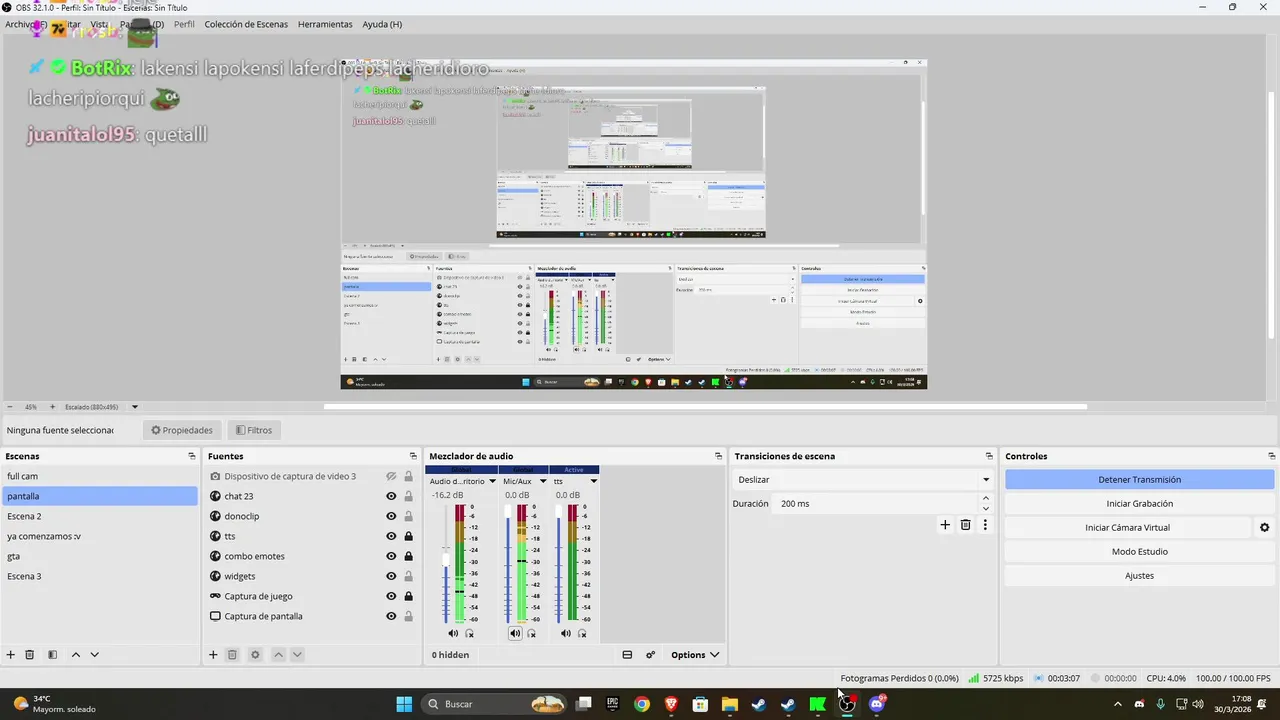The height and width of the screenshot is (720, 1280).
Task: Open advanced audio properties gears
Action: (x=650, y=655)
